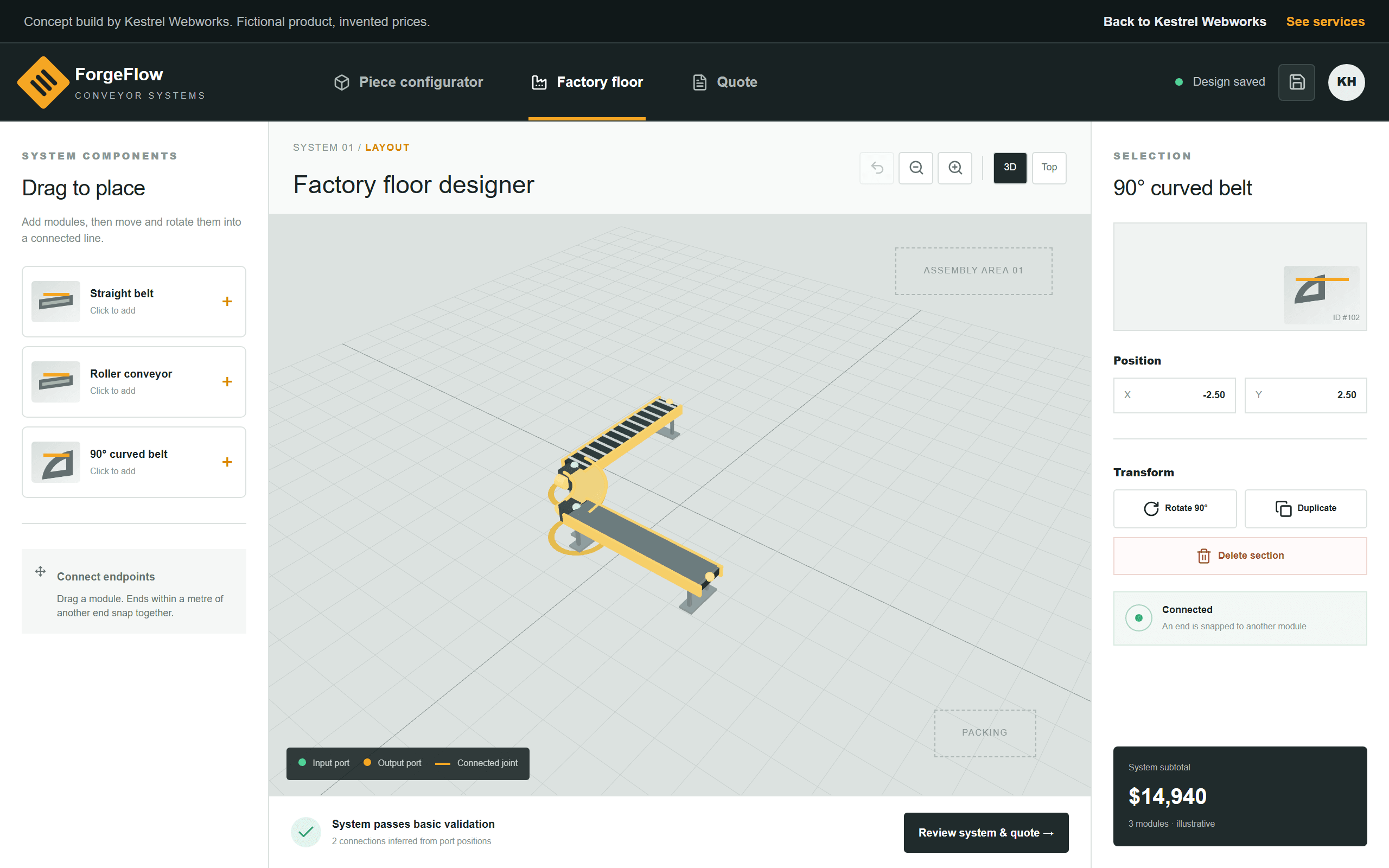1389x868 pixels.
Task: Click the Roller conveyor thumbnail icon
Action: point(56,382)
